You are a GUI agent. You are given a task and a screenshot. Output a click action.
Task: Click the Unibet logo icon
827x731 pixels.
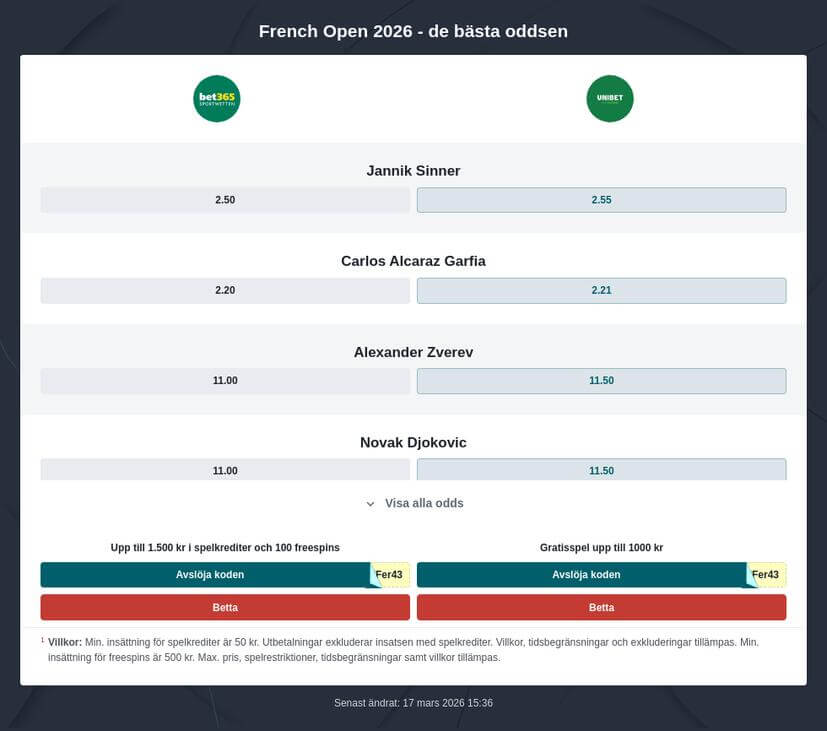610,97
